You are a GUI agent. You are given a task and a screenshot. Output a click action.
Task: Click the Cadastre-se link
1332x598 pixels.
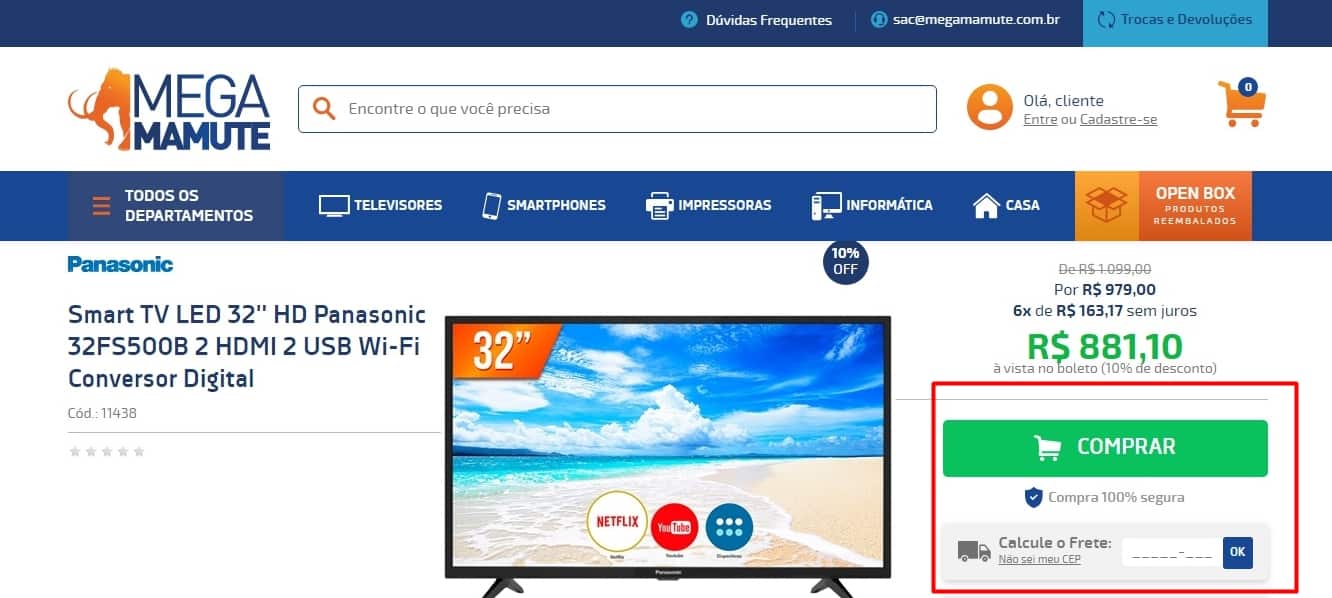[x=1118, y=120]
